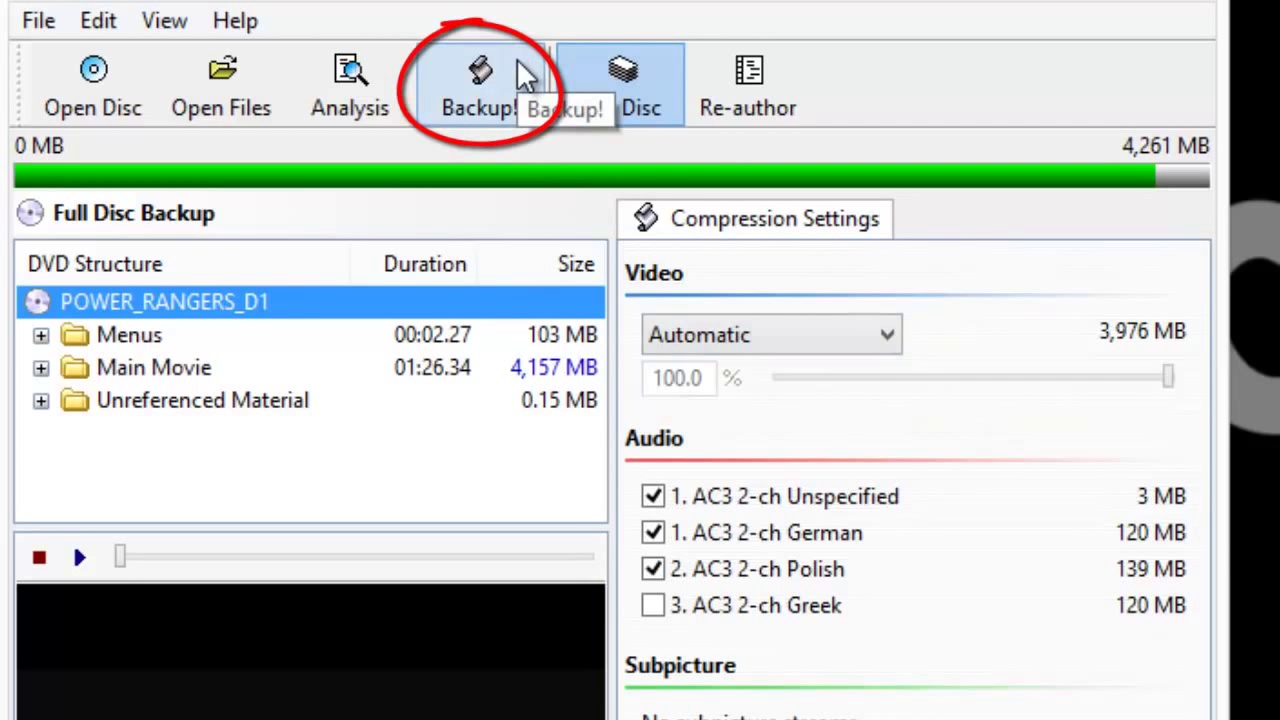Open the Compression Settings tab

point(755,219)
